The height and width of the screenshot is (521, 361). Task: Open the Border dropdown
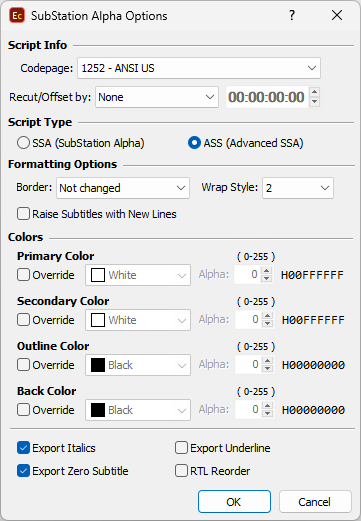point(123,188)
